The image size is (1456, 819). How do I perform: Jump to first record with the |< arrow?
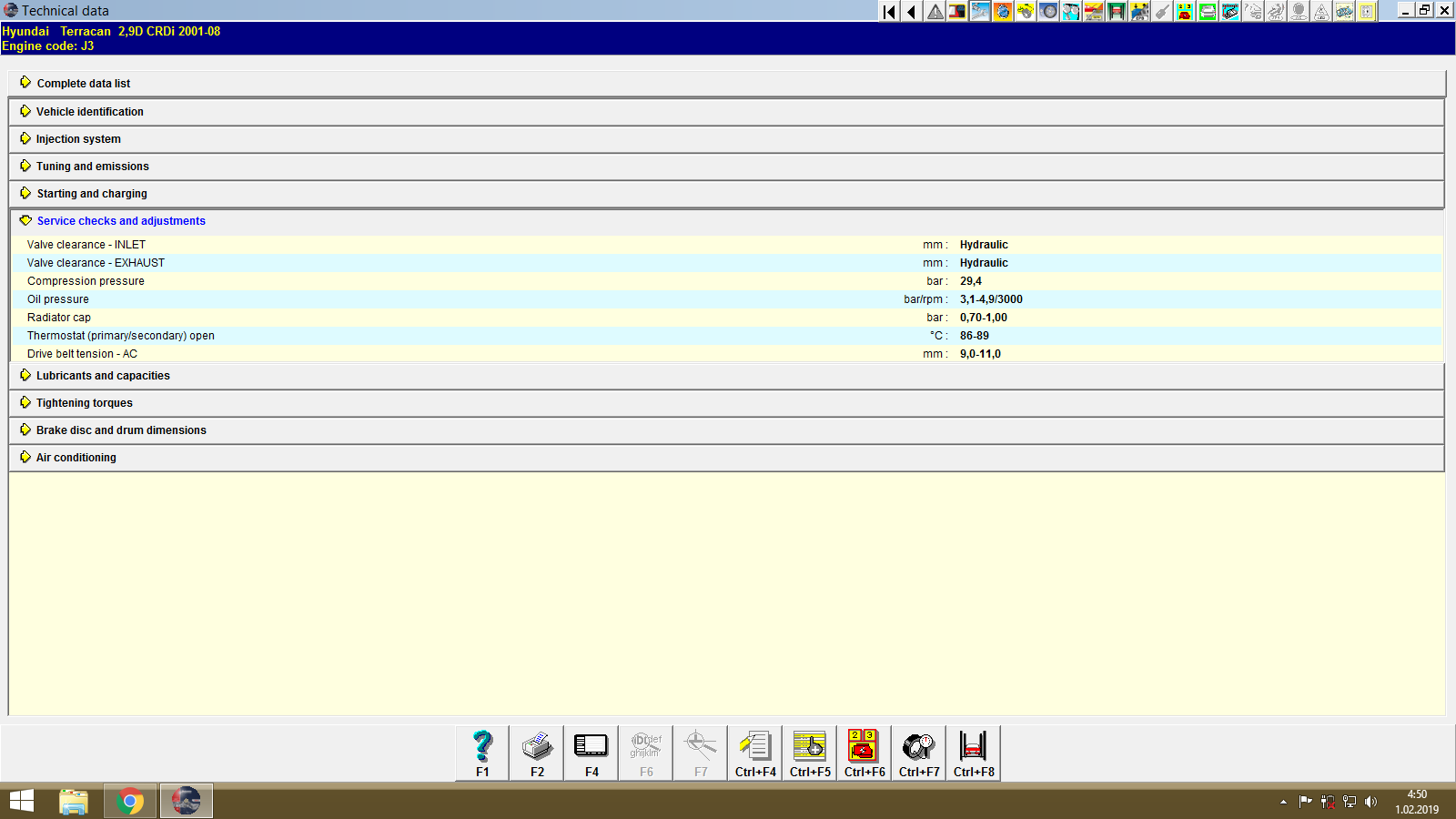(x=887, y=12)
